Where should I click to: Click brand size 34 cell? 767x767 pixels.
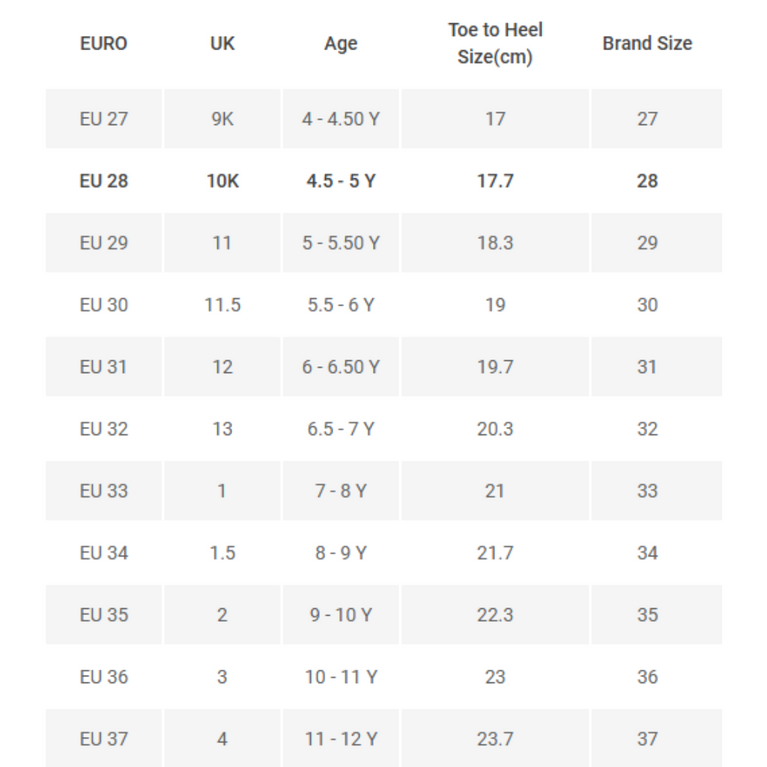[x=647, y=553]
